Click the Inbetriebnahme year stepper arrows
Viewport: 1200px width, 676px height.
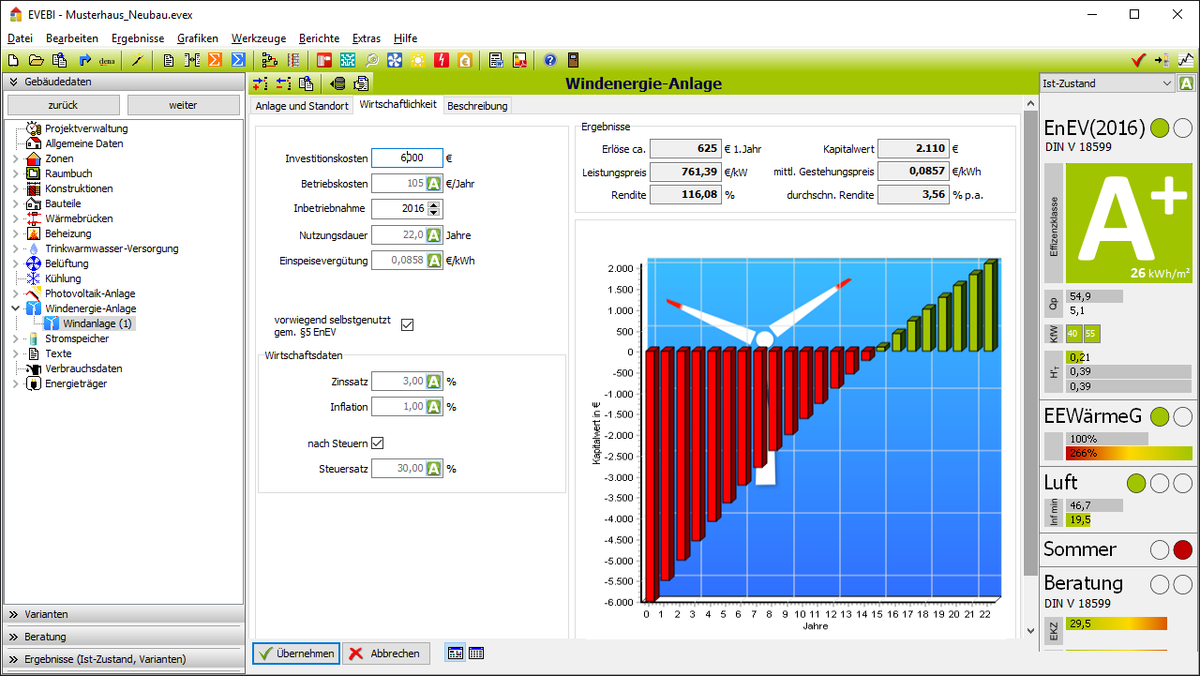[x=434, y=209]
